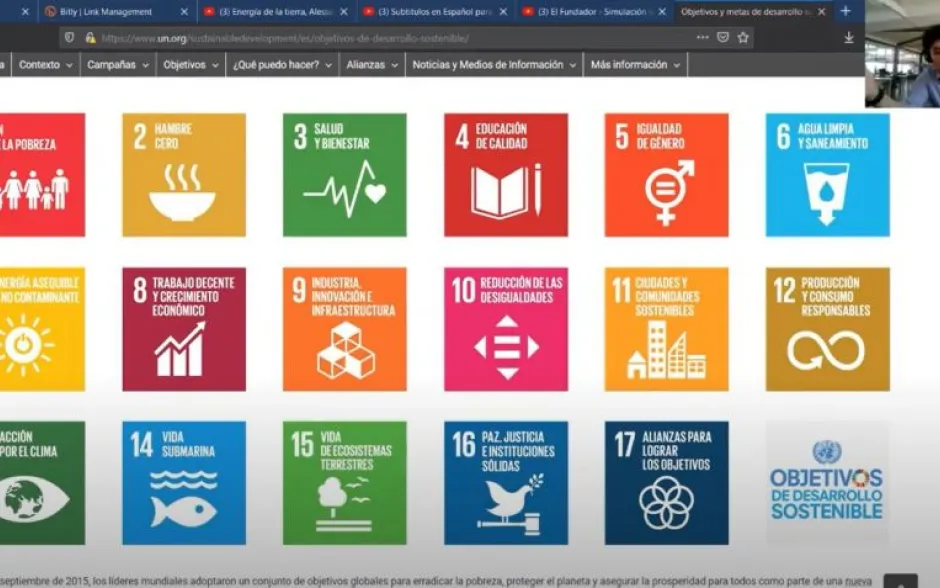Open SDG 10 Reducción de las Desigualdades tile
This screenshot has width=940, height=588.
pos(506,329)
